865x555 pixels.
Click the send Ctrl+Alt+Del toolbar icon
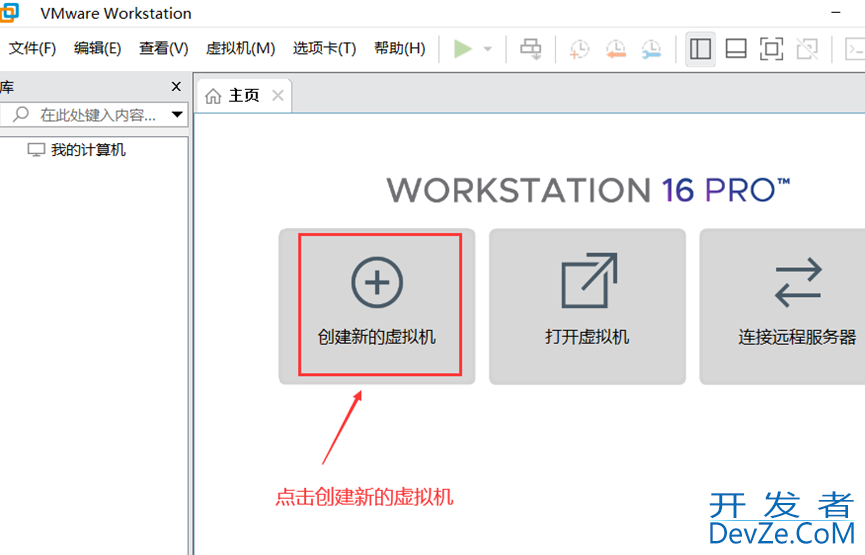coord(531,49)
